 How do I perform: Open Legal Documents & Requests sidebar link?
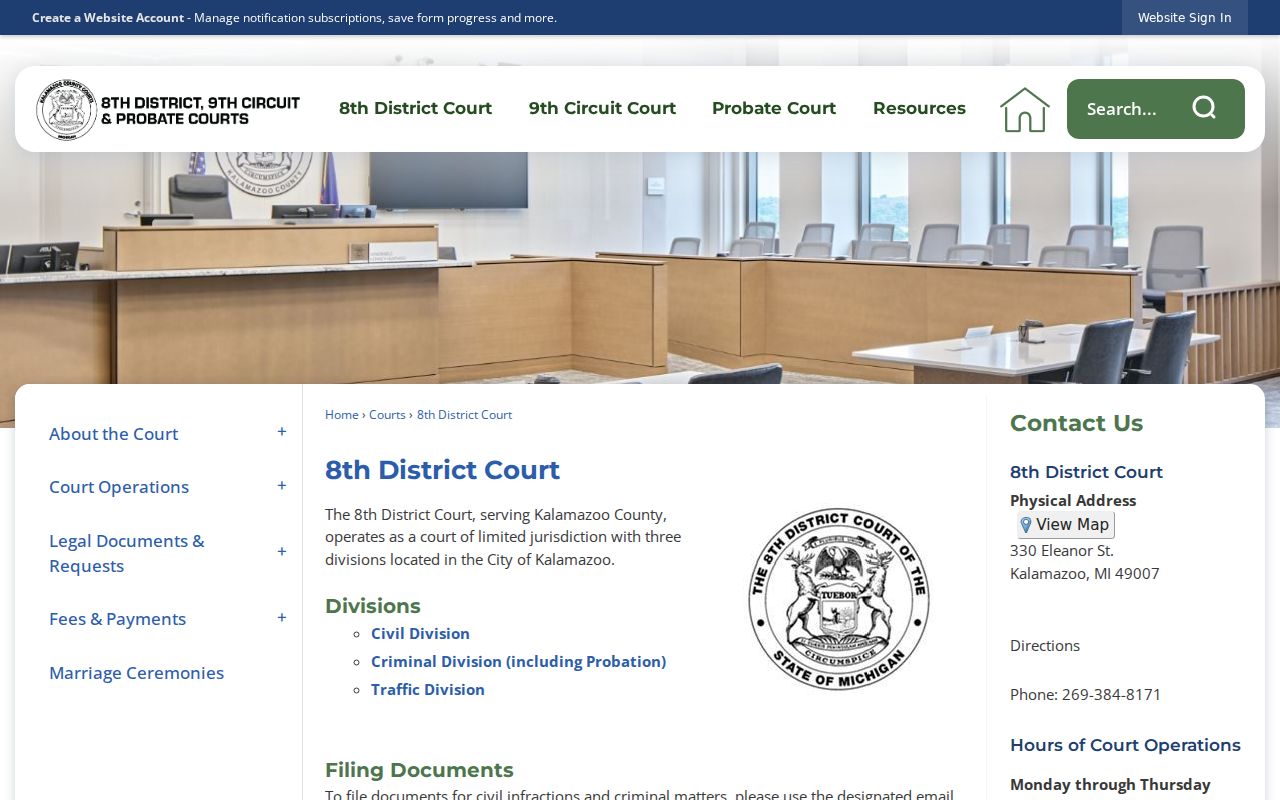point(127,553)
